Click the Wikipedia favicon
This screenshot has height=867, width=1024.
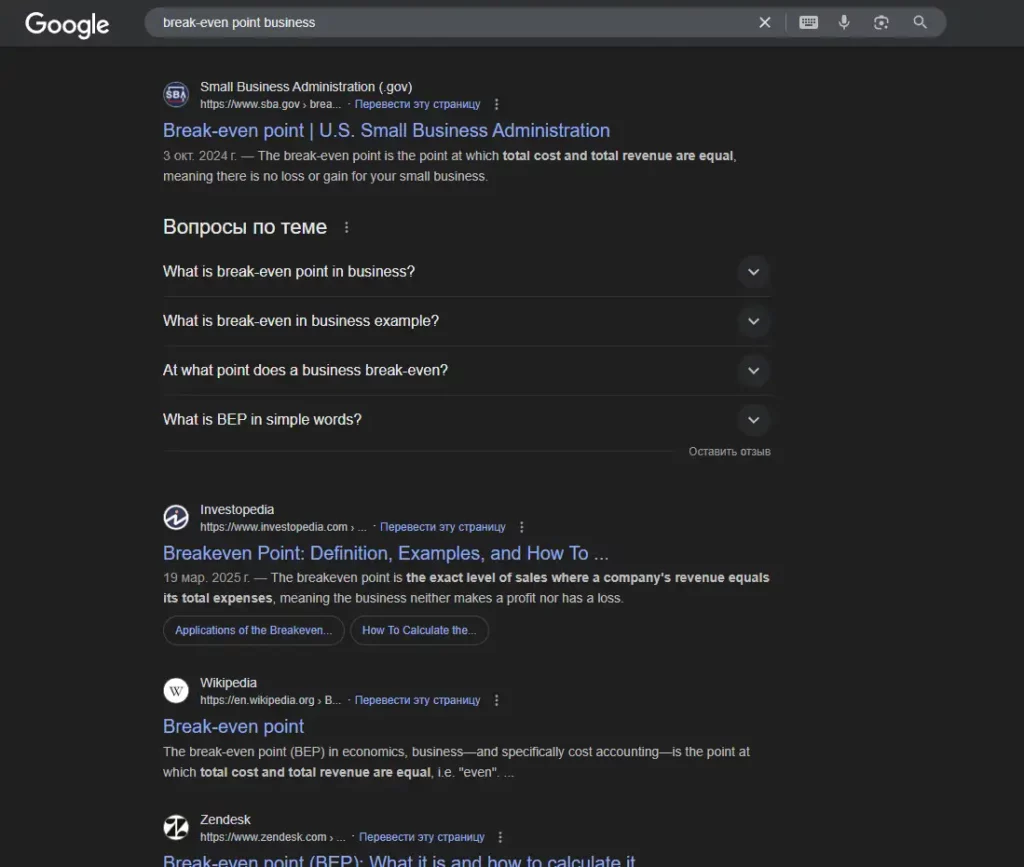tap(176, 691)
